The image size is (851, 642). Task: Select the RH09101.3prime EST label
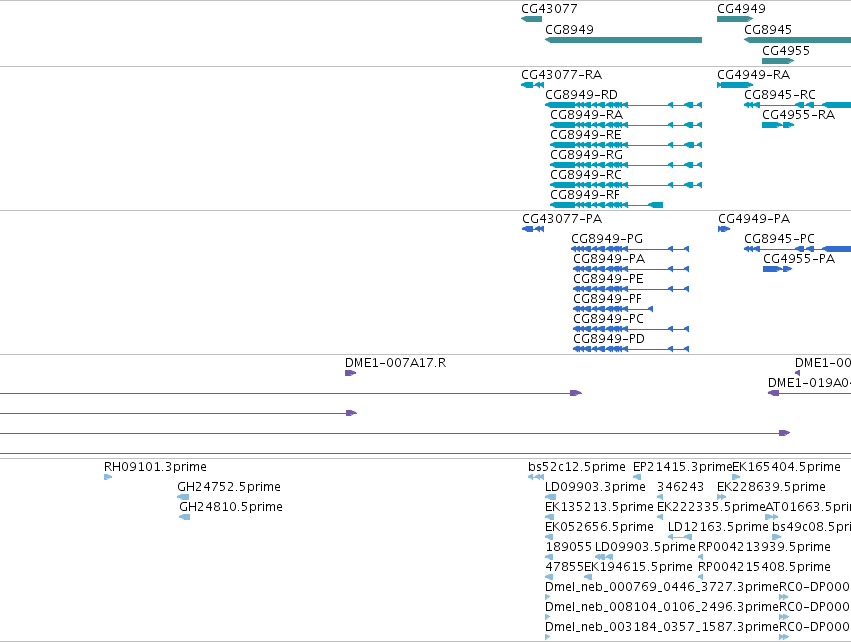(x=155, y=467)
